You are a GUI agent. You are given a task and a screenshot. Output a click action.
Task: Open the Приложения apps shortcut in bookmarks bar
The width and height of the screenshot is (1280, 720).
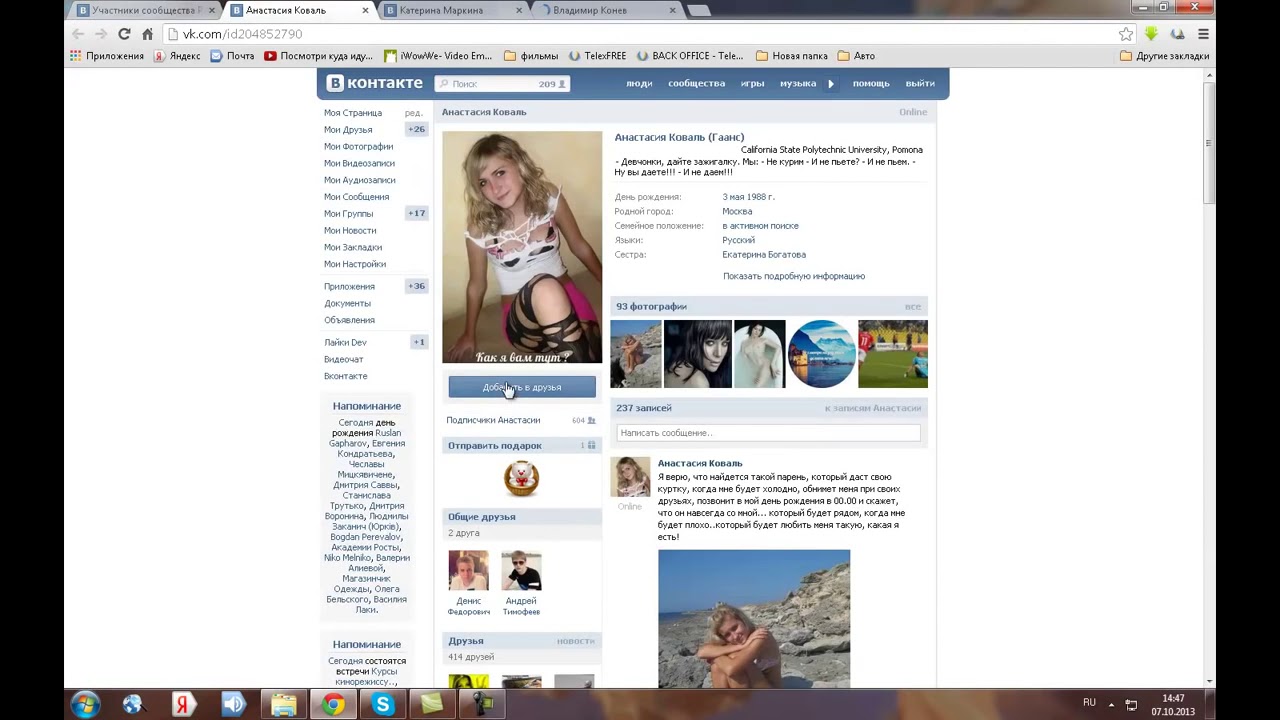point(107,56)
